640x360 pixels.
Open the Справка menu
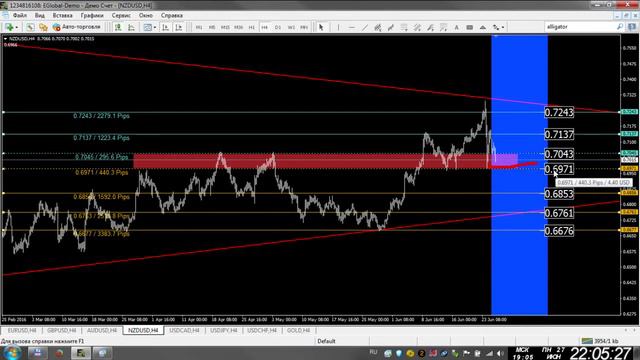[171, 16]
